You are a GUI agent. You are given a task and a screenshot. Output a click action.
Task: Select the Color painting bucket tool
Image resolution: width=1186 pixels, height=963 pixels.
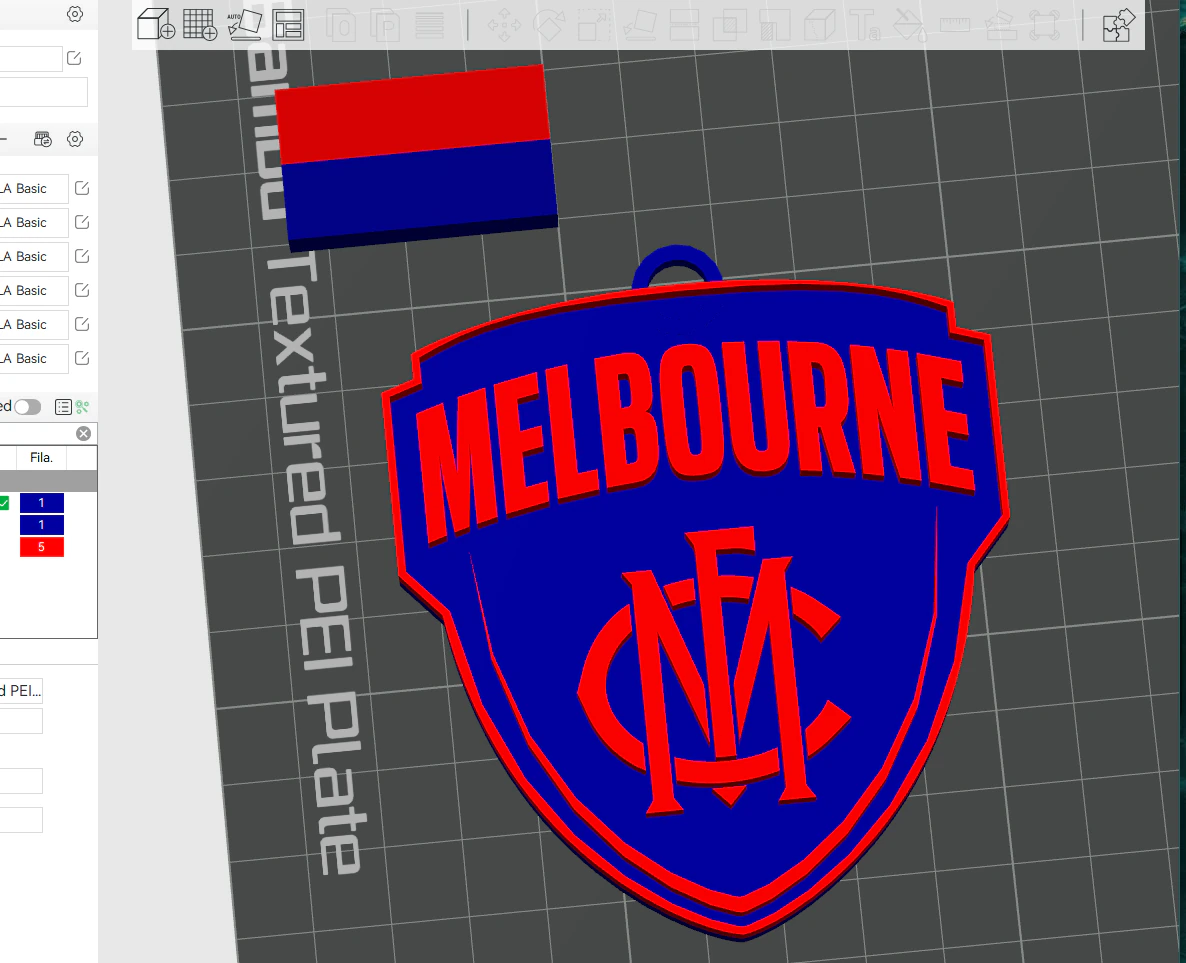click(909, 25)
